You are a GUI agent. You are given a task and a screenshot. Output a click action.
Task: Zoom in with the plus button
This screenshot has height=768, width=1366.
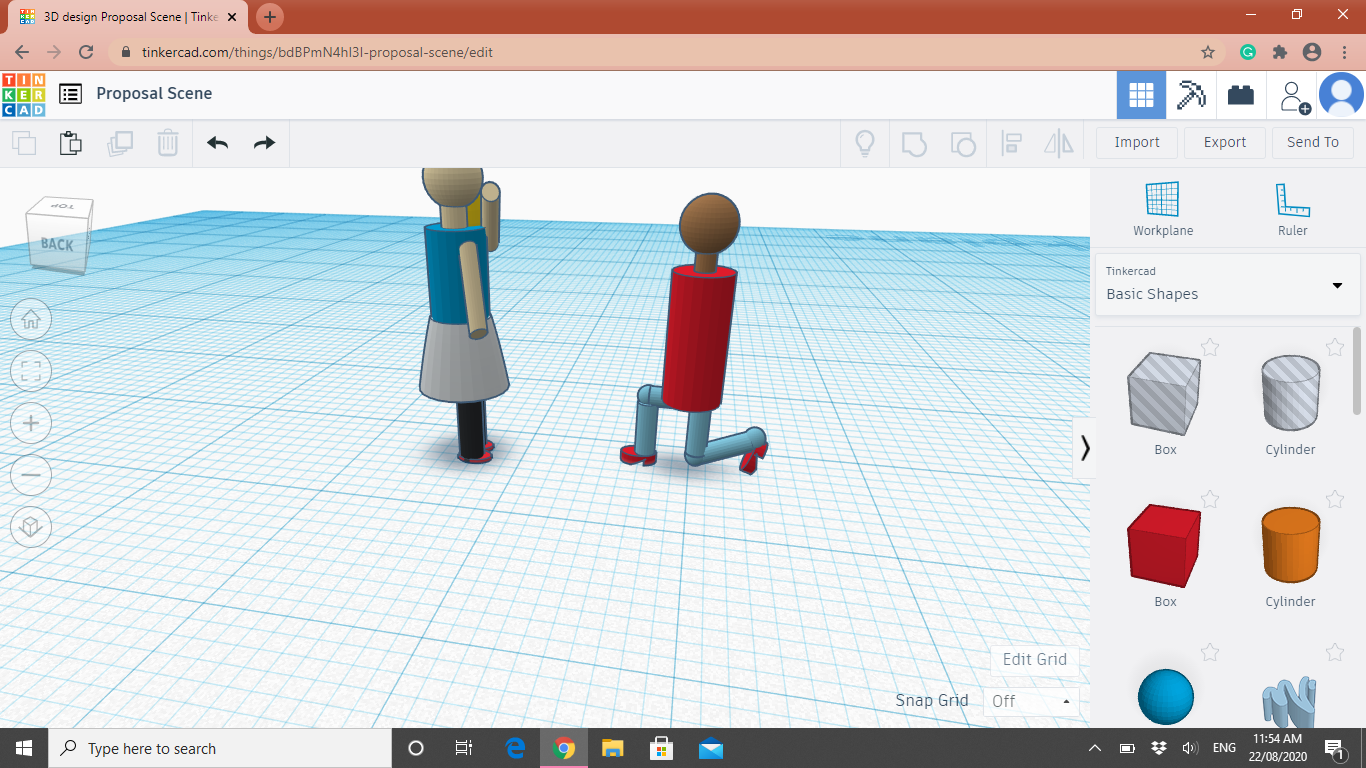coord(31,423)
